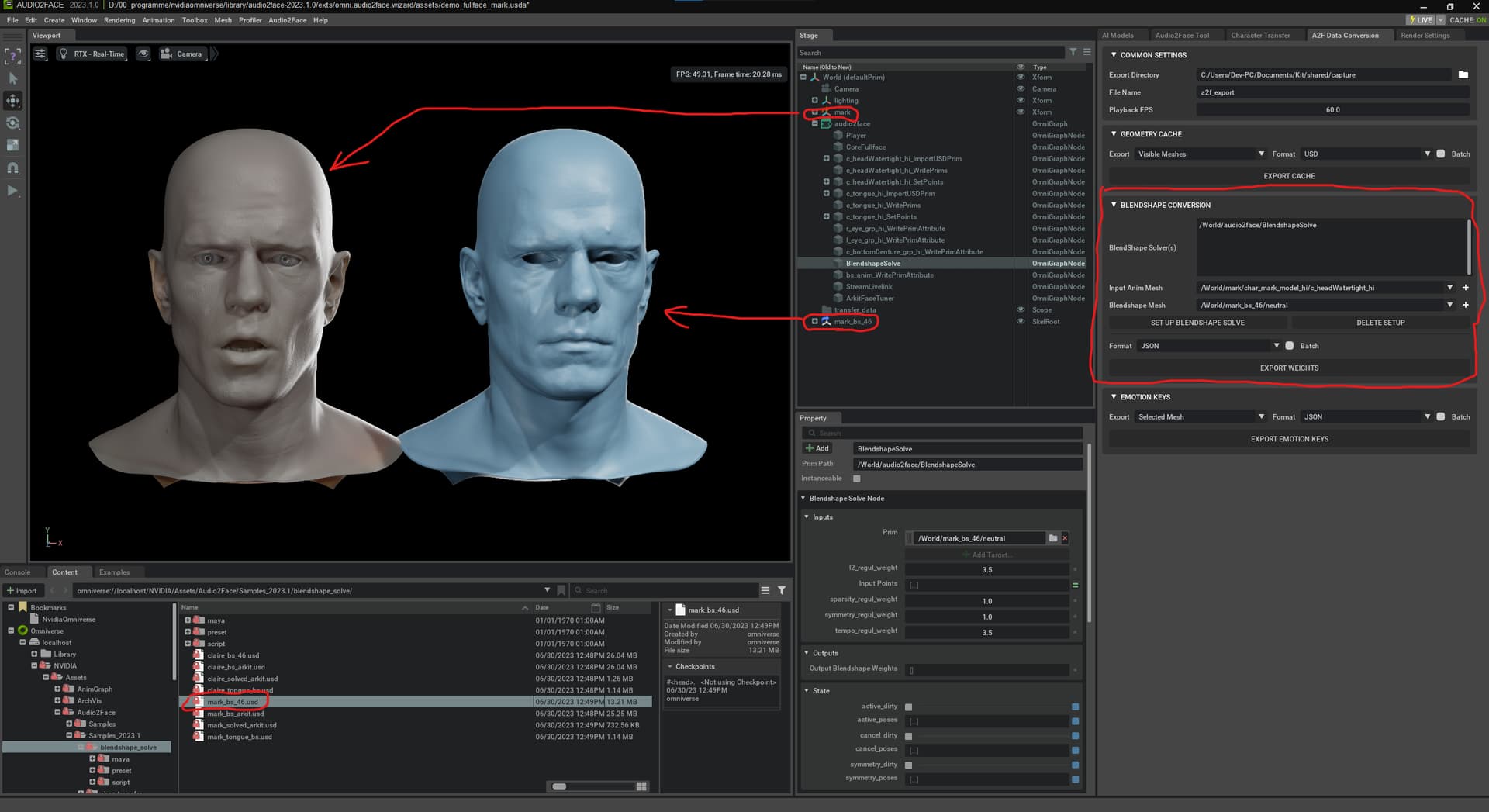Toggle the Instanceable checkbox
The image size is (1489, 812).
[x=857, y=479]
